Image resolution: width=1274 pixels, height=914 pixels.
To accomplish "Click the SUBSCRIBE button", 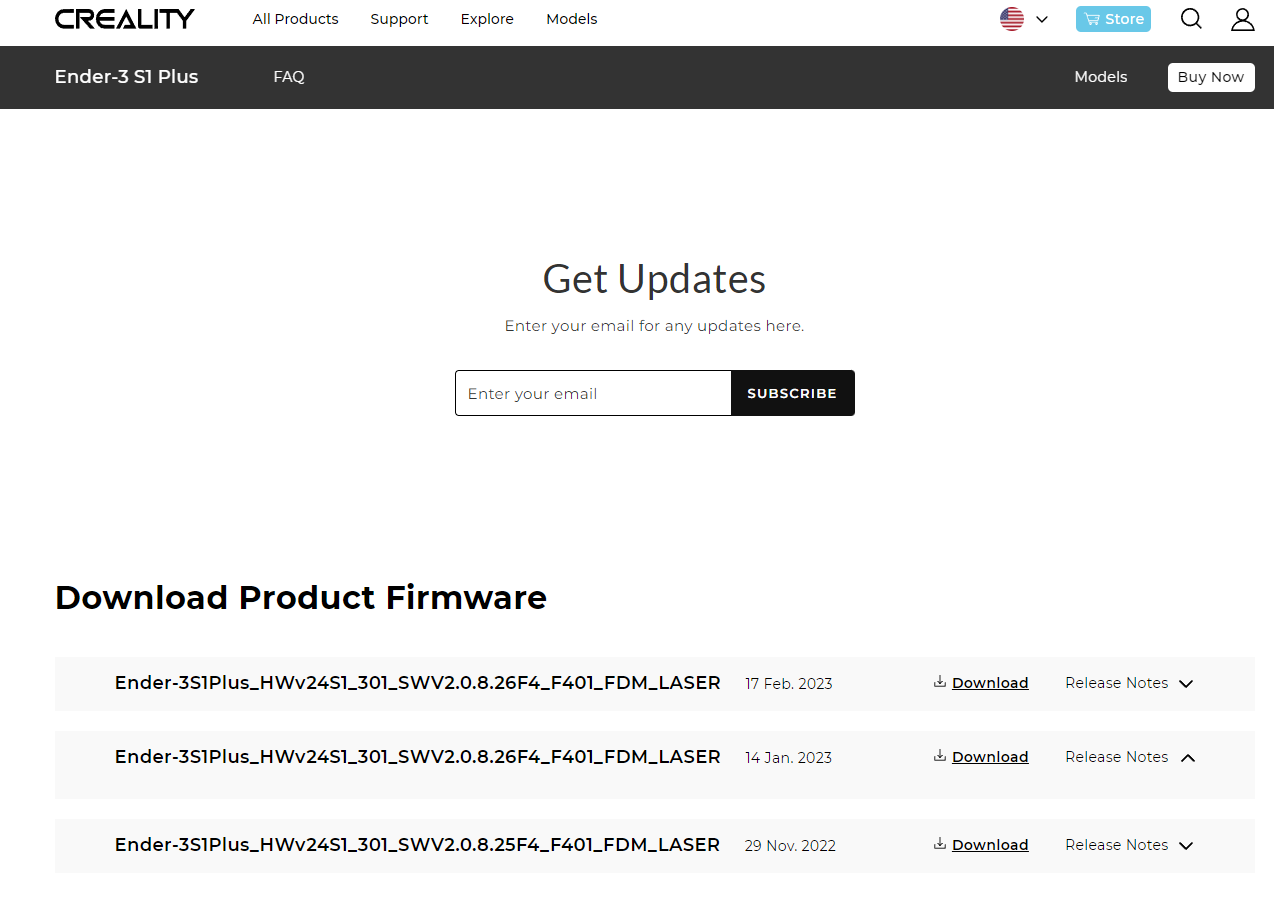I will tap(792, 393).
